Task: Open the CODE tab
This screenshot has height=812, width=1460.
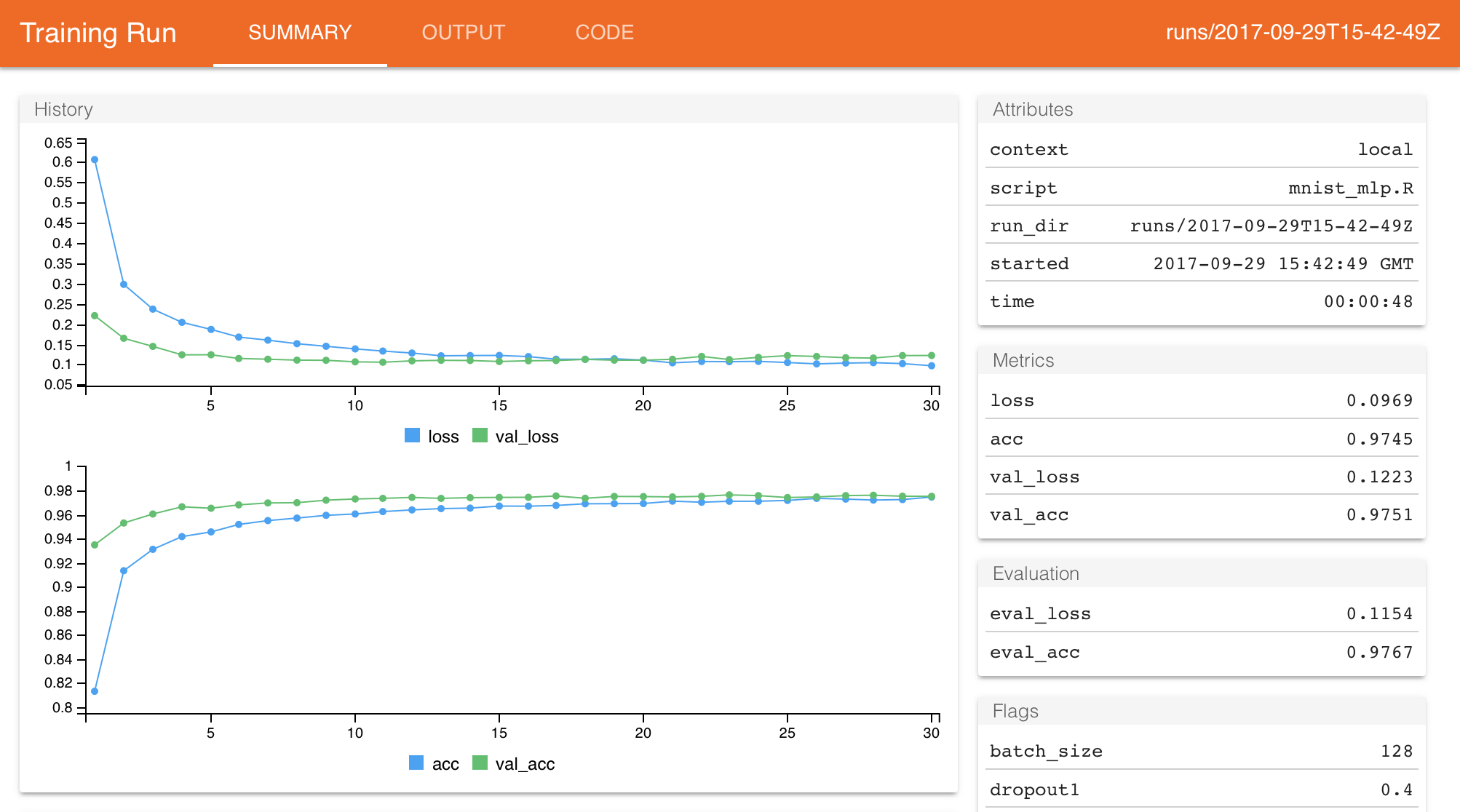Action: tap(604, 33)
